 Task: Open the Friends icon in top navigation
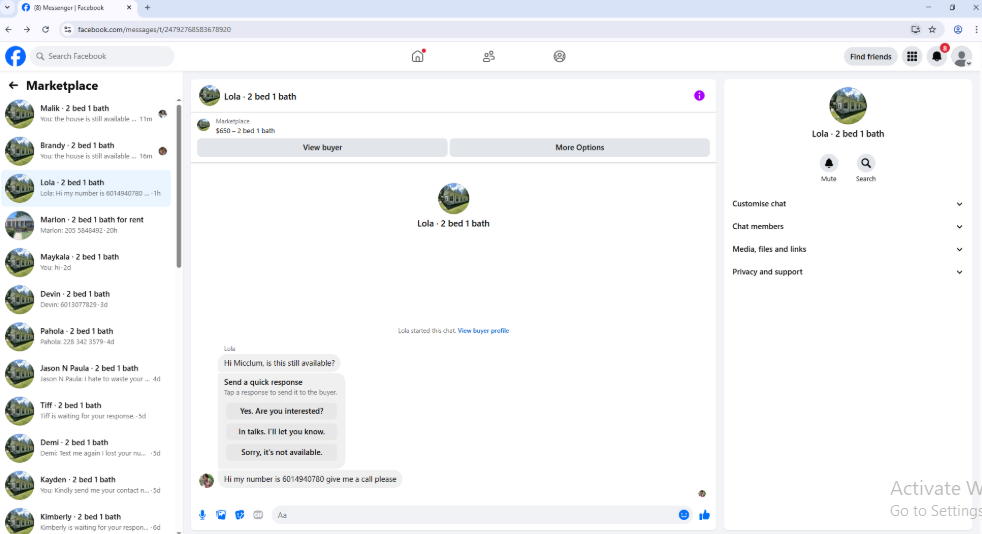coord(488,56)
